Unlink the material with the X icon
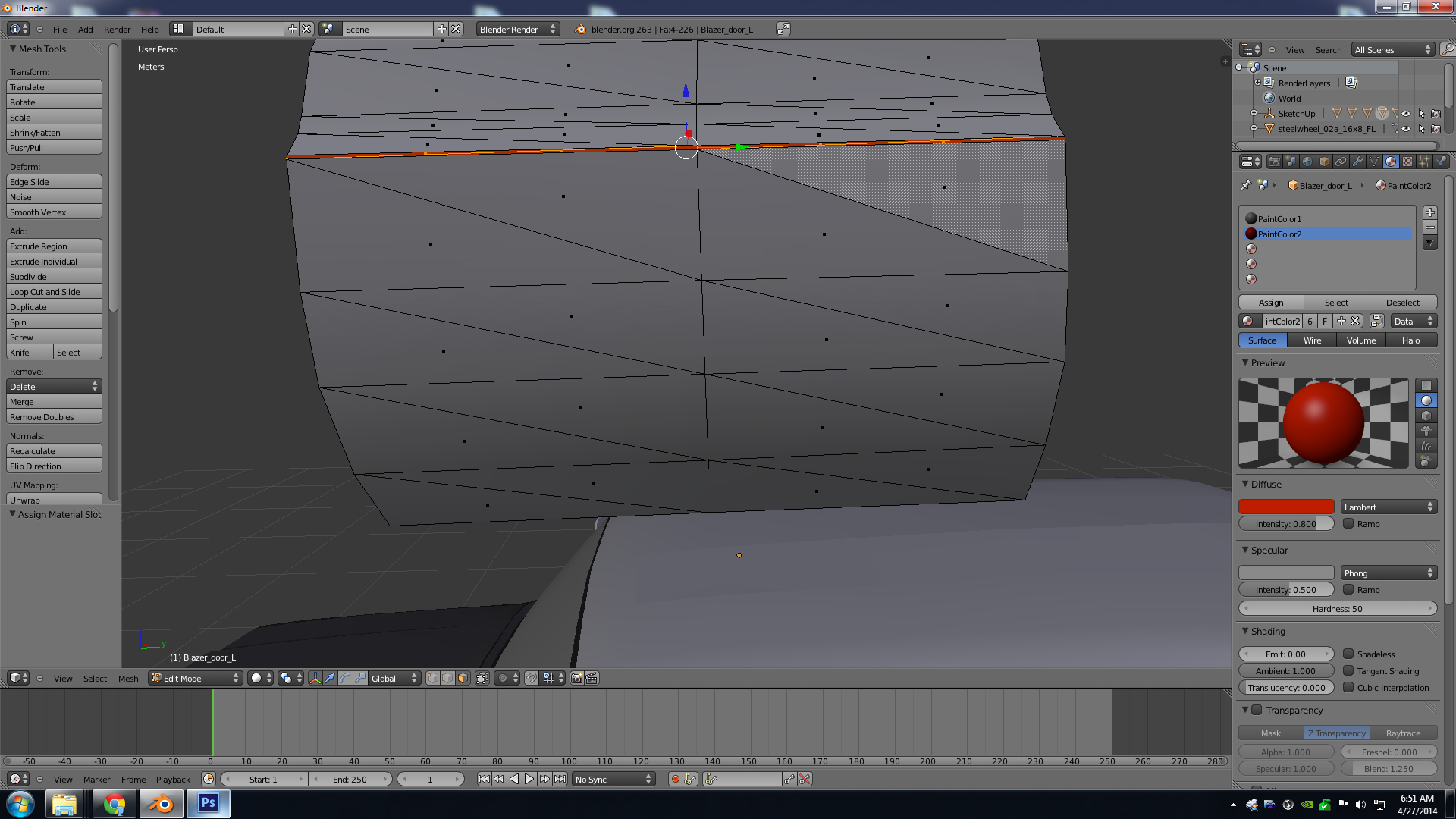Image resolution: width=1456 pixels, height=819 pixels. pos(1356,321)
